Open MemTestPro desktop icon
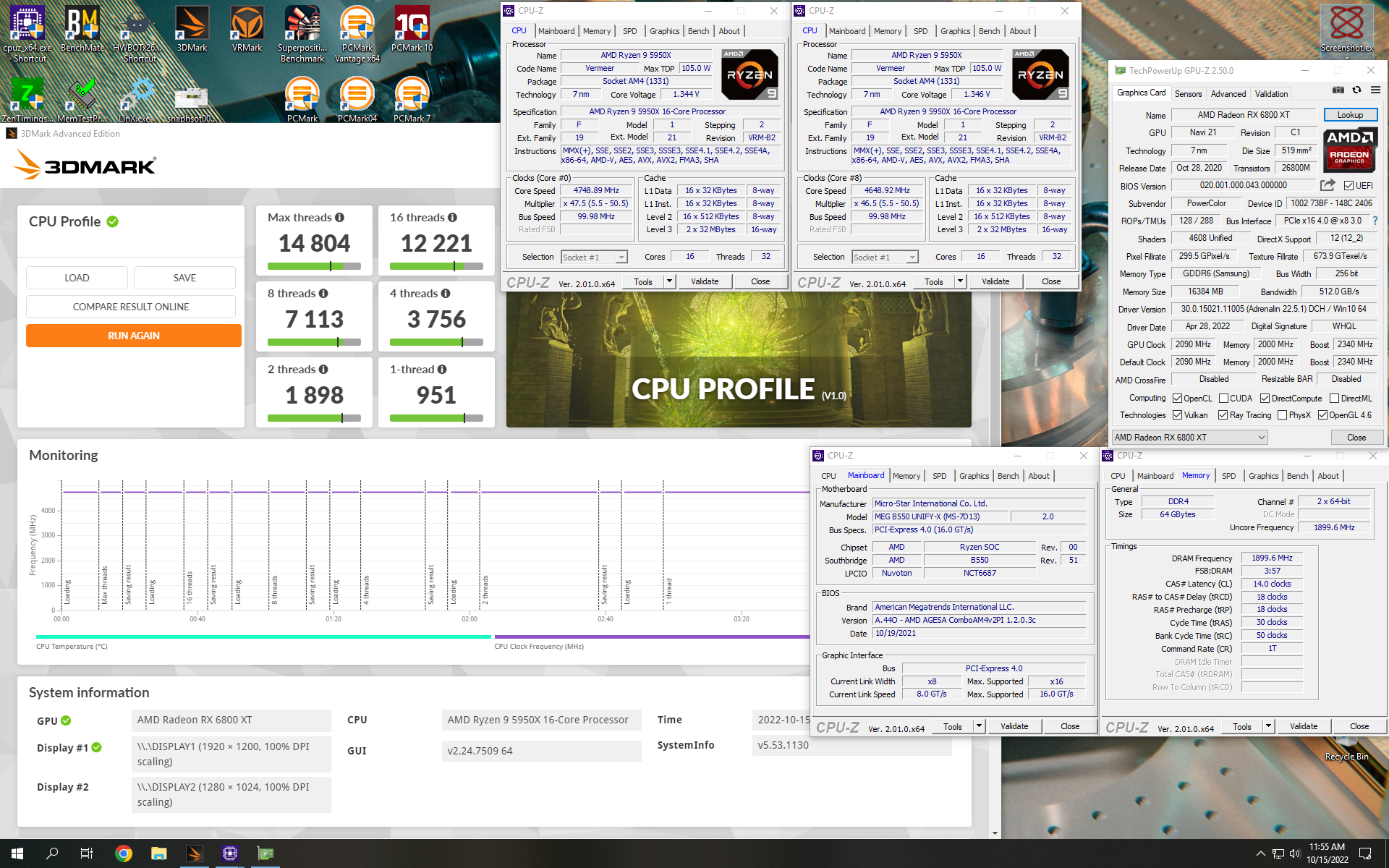 point(82,100)
